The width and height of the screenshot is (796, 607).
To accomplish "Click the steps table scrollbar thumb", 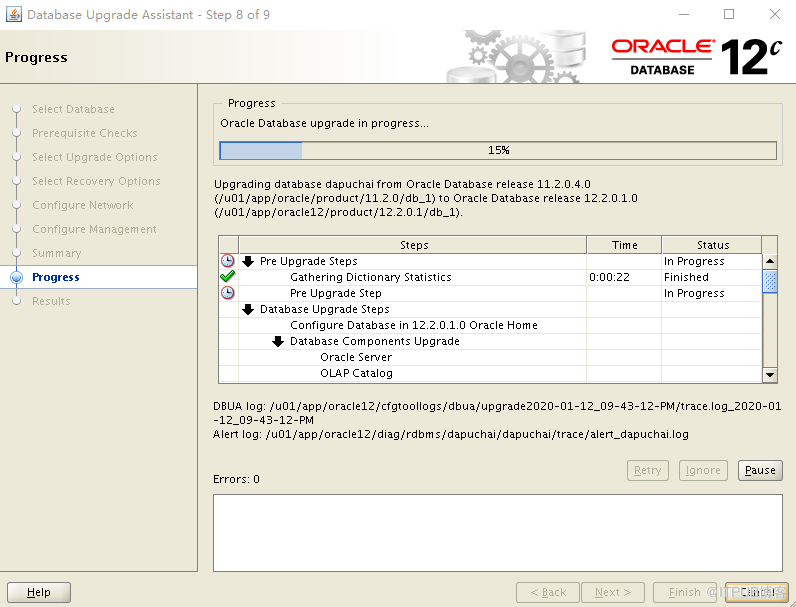I will pyautogui.click(x=770, y=281).
